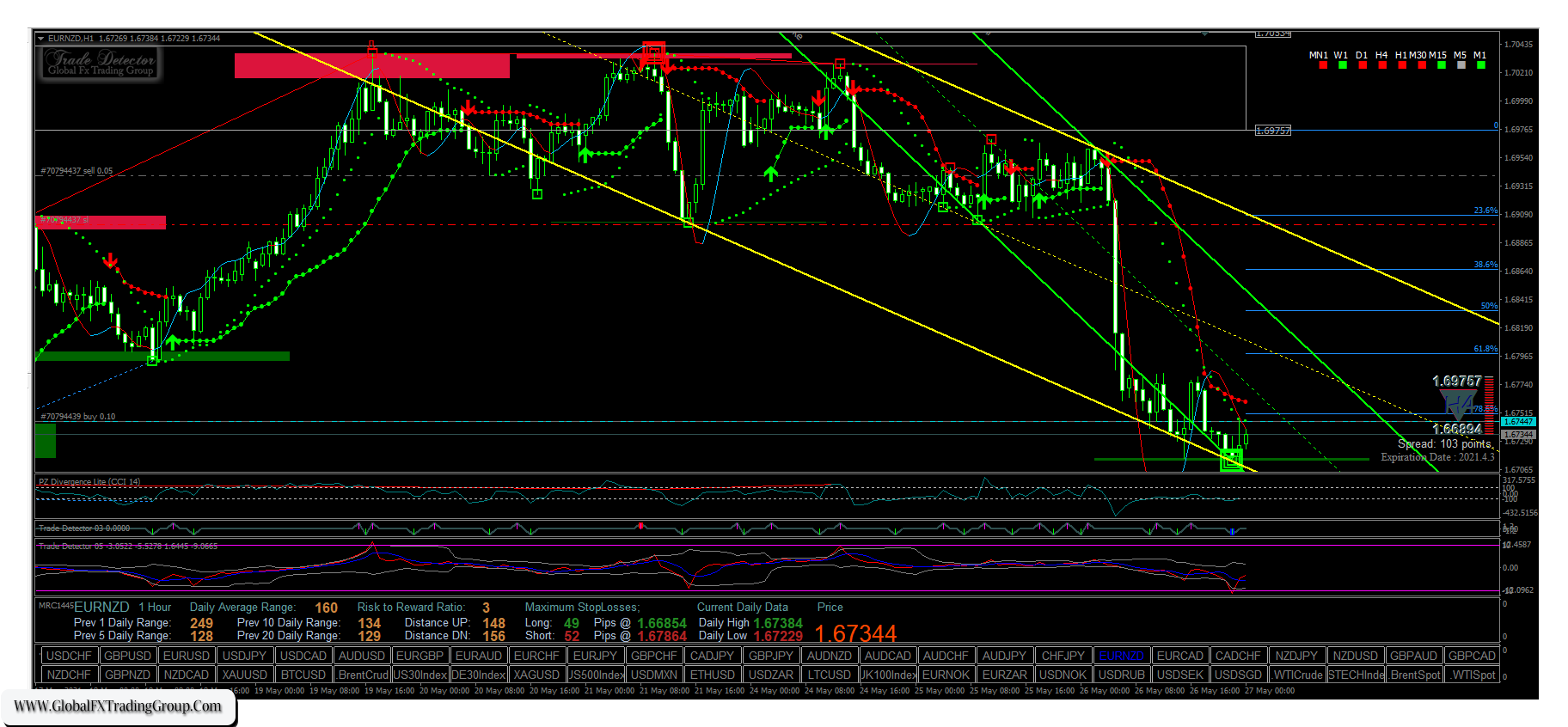Screen dimensions: 1568x727
Task: Open the WWW.GlobalFXTradingGroup.Com link
Action: coord(118,706)
